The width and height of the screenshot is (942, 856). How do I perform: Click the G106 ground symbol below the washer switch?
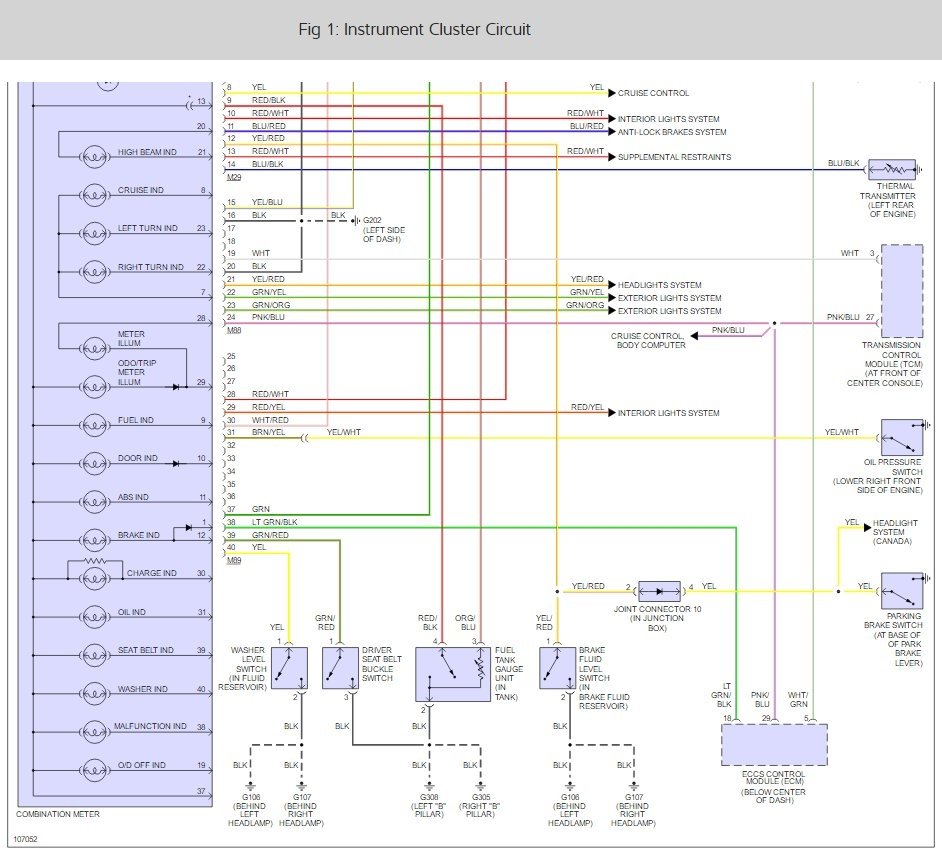coord(251,786)
